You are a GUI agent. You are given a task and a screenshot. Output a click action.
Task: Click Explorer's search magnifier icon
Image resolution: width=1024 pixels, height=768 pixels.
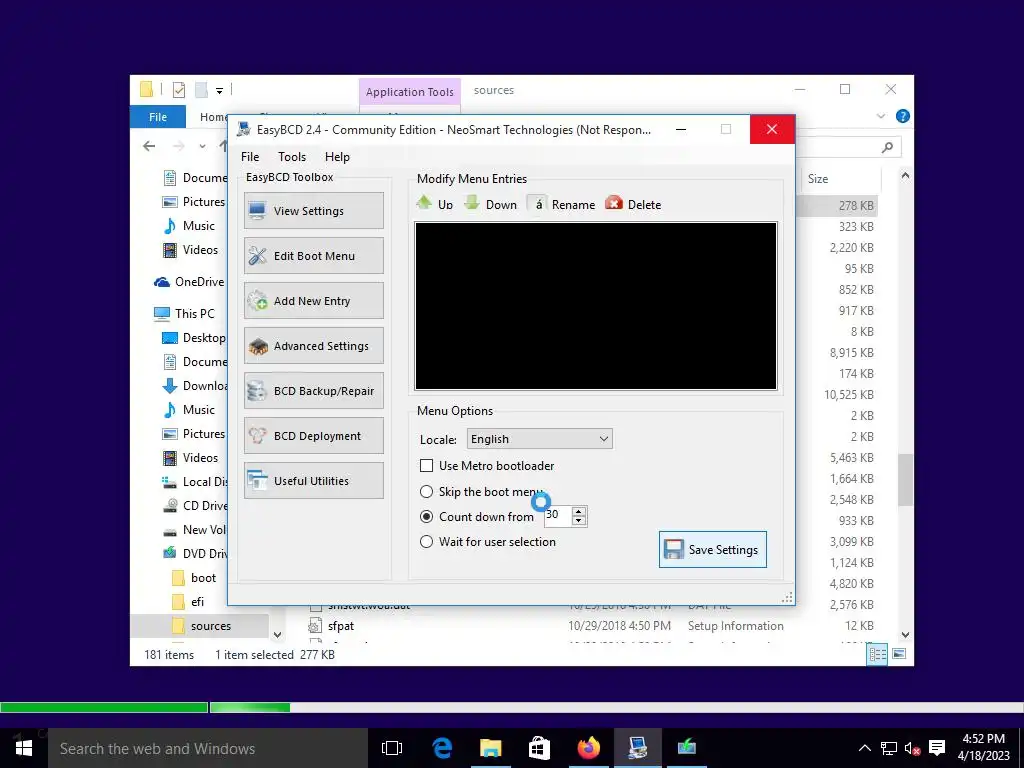[887, 147]
